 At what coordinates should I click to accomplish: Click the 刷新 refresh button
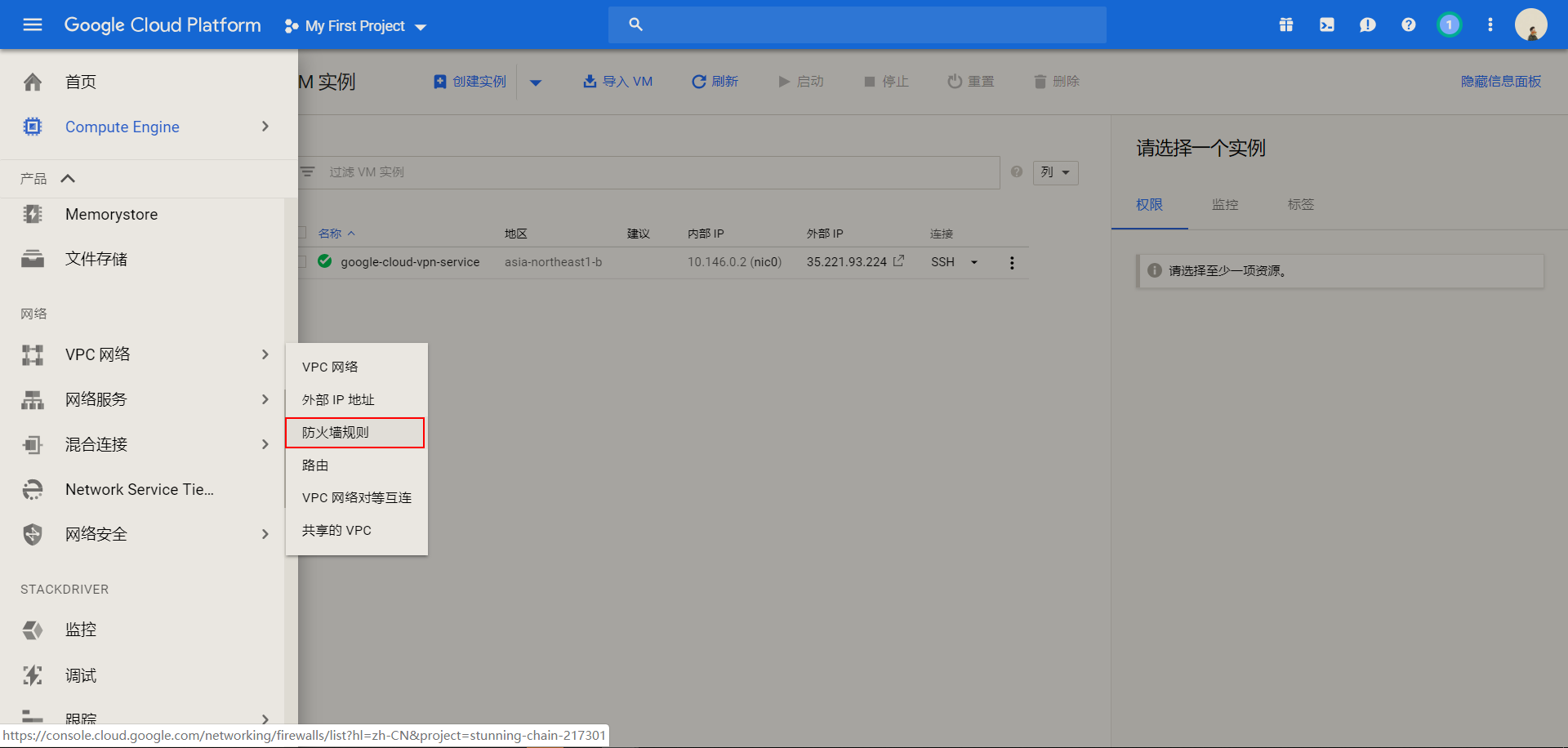[715, 82]
